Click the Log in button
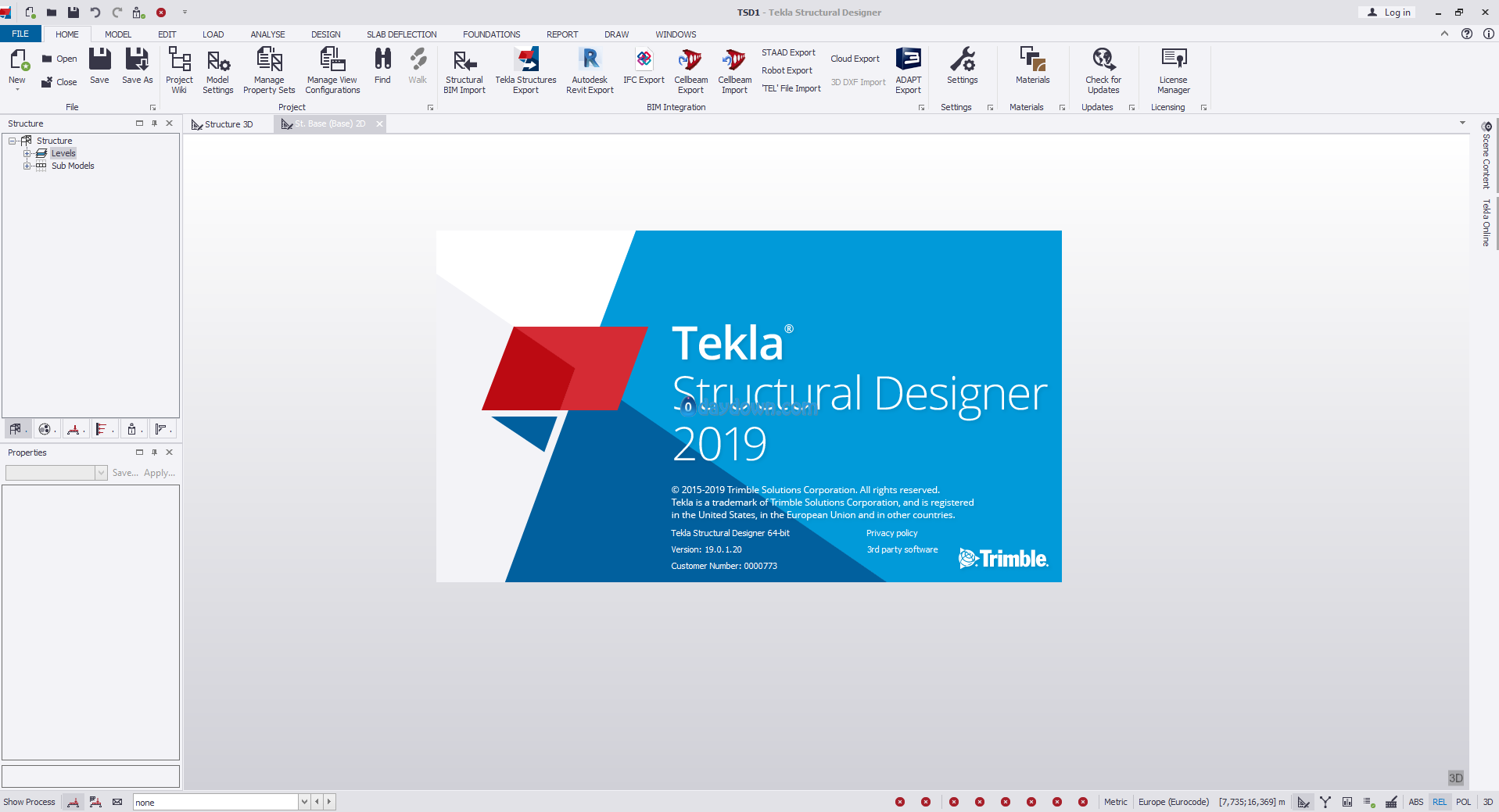 tap(1389, 13)
